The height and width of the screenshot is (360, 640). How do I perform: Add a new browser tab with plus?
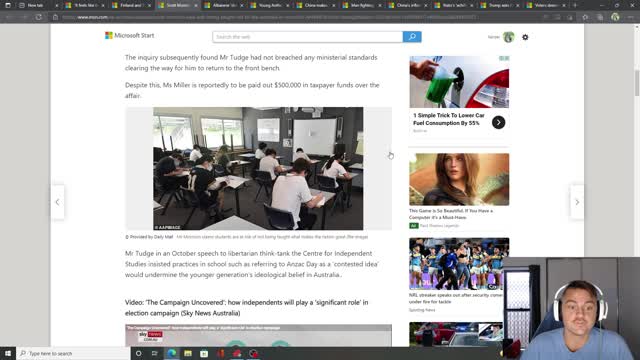(575, 5)
